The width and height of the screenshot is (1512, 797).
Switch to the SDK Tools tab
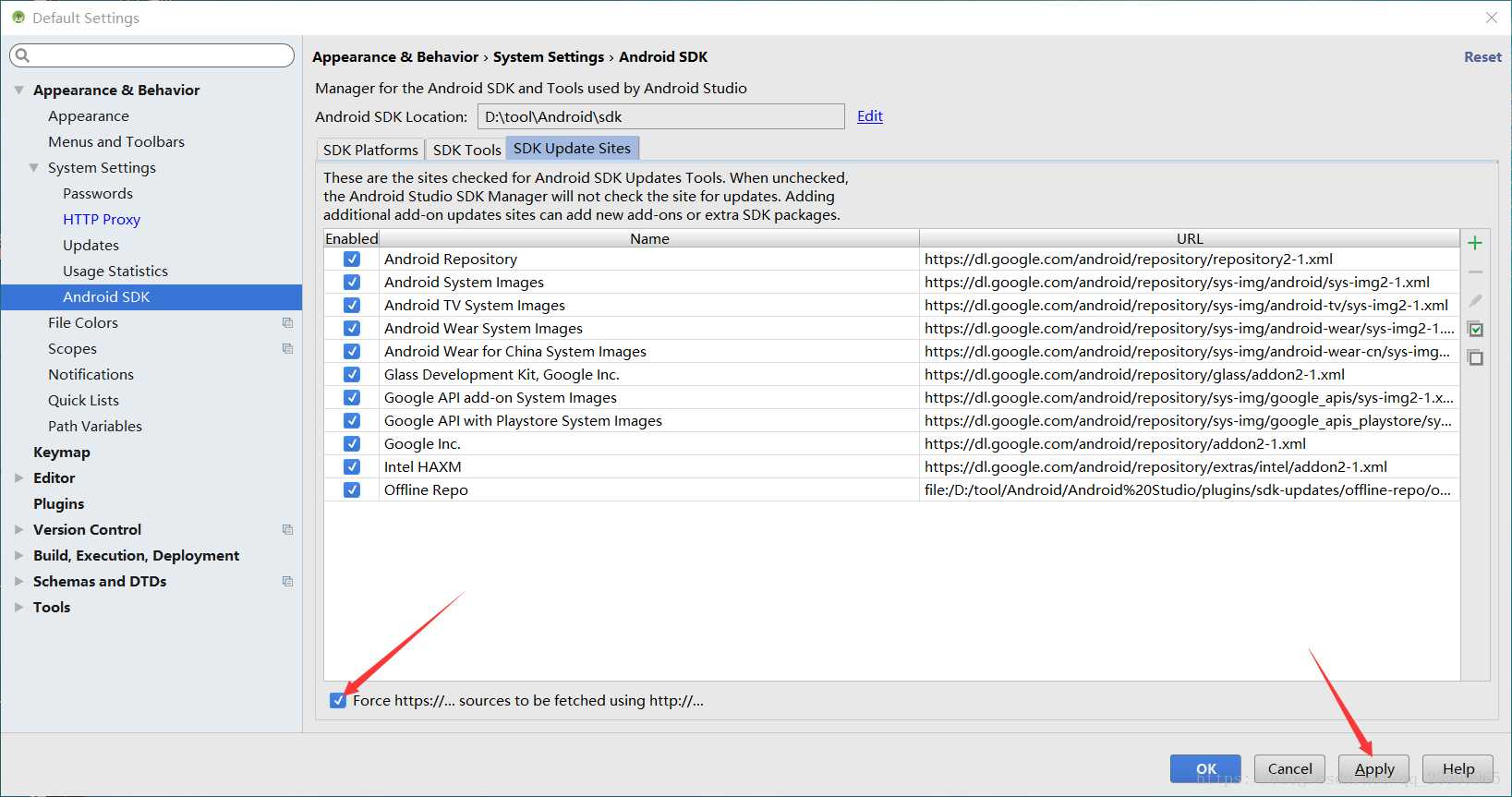466,150
